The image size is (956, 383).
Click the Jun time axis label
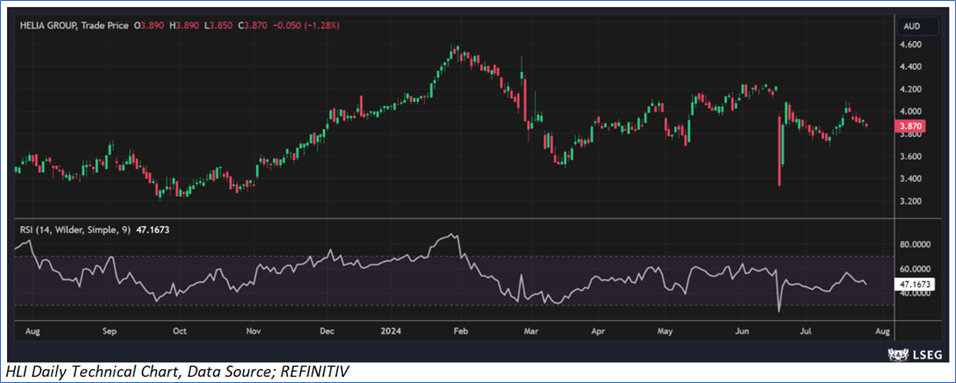pyautogui.click(x=742, y=332)
